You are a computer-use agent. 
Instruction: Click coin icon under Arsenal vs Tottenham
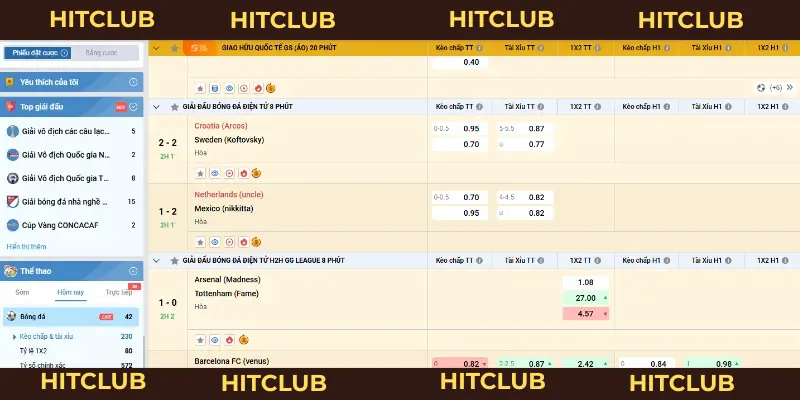click(243, 339)
